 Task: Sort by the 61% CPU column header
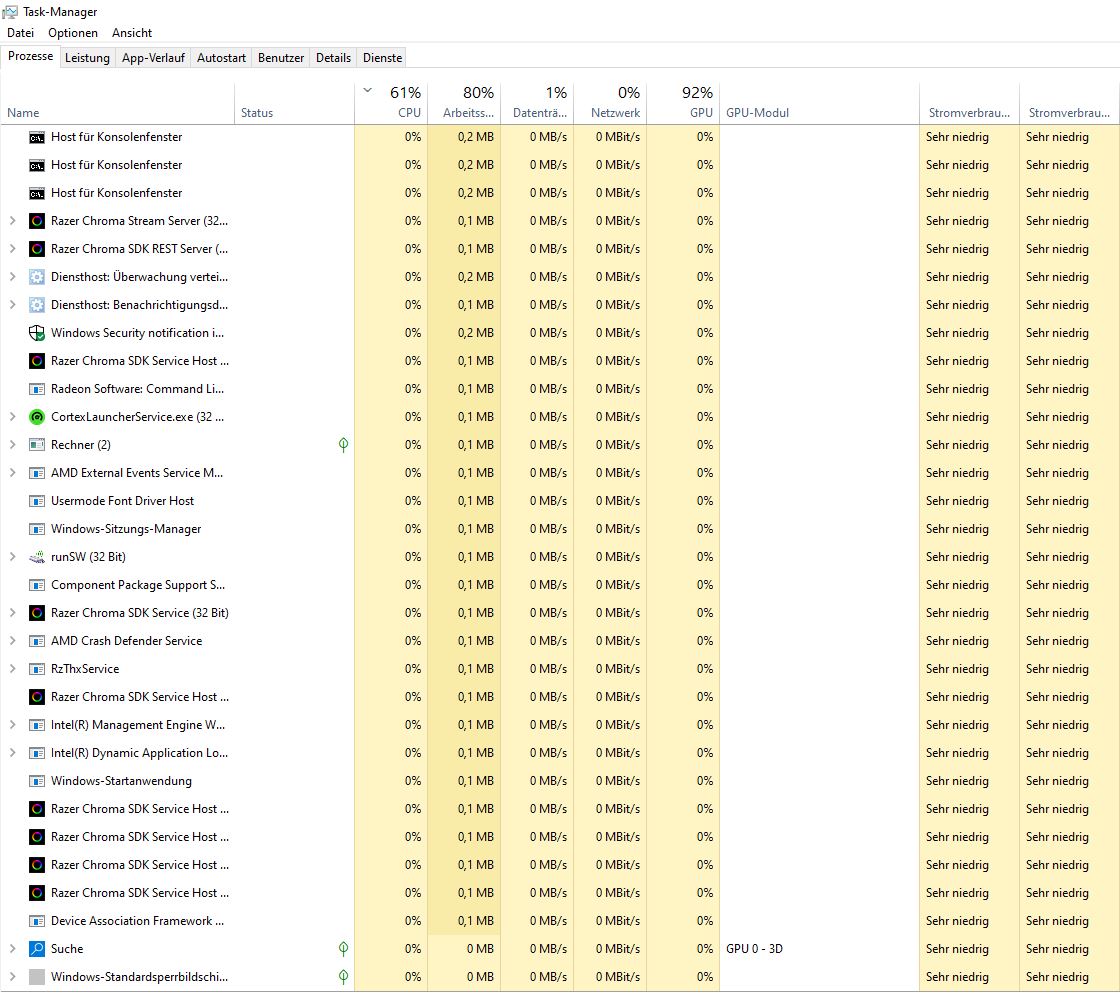tap(391, 104)
